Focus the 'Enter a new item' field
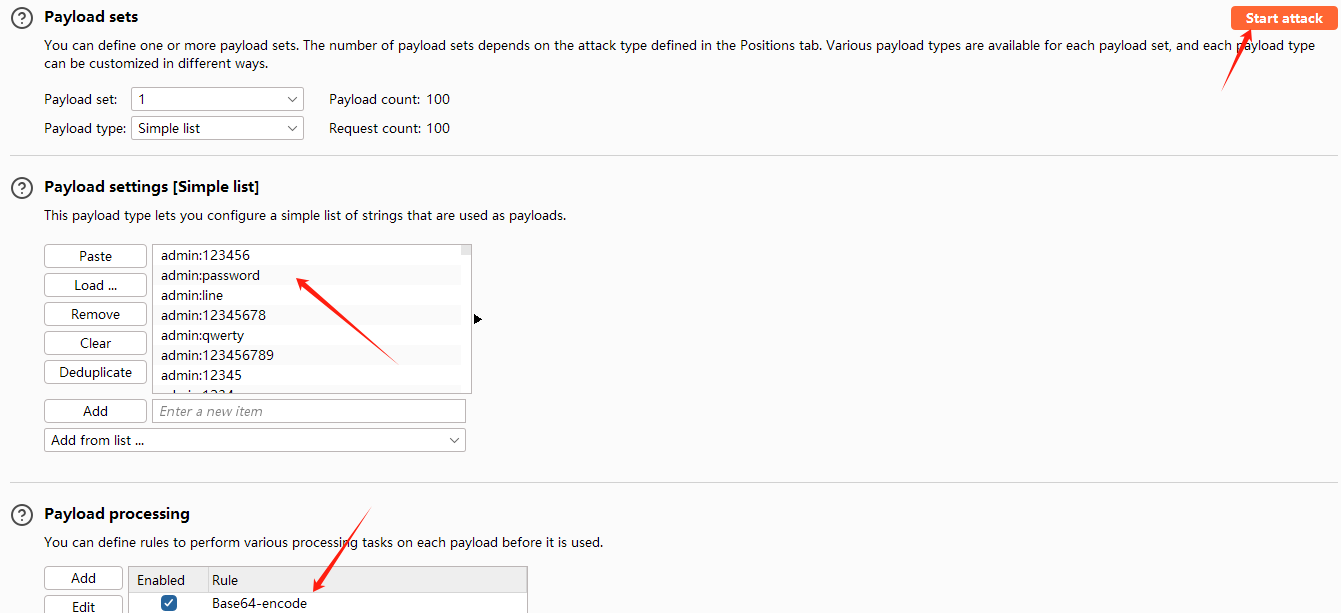 tap(308, 411)
